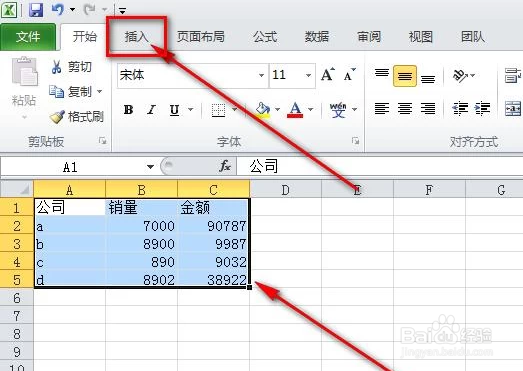Click cell with value 8902
The height and width of the screenshot is (371, 523).
pyautogui.click(x=141, y=280)
